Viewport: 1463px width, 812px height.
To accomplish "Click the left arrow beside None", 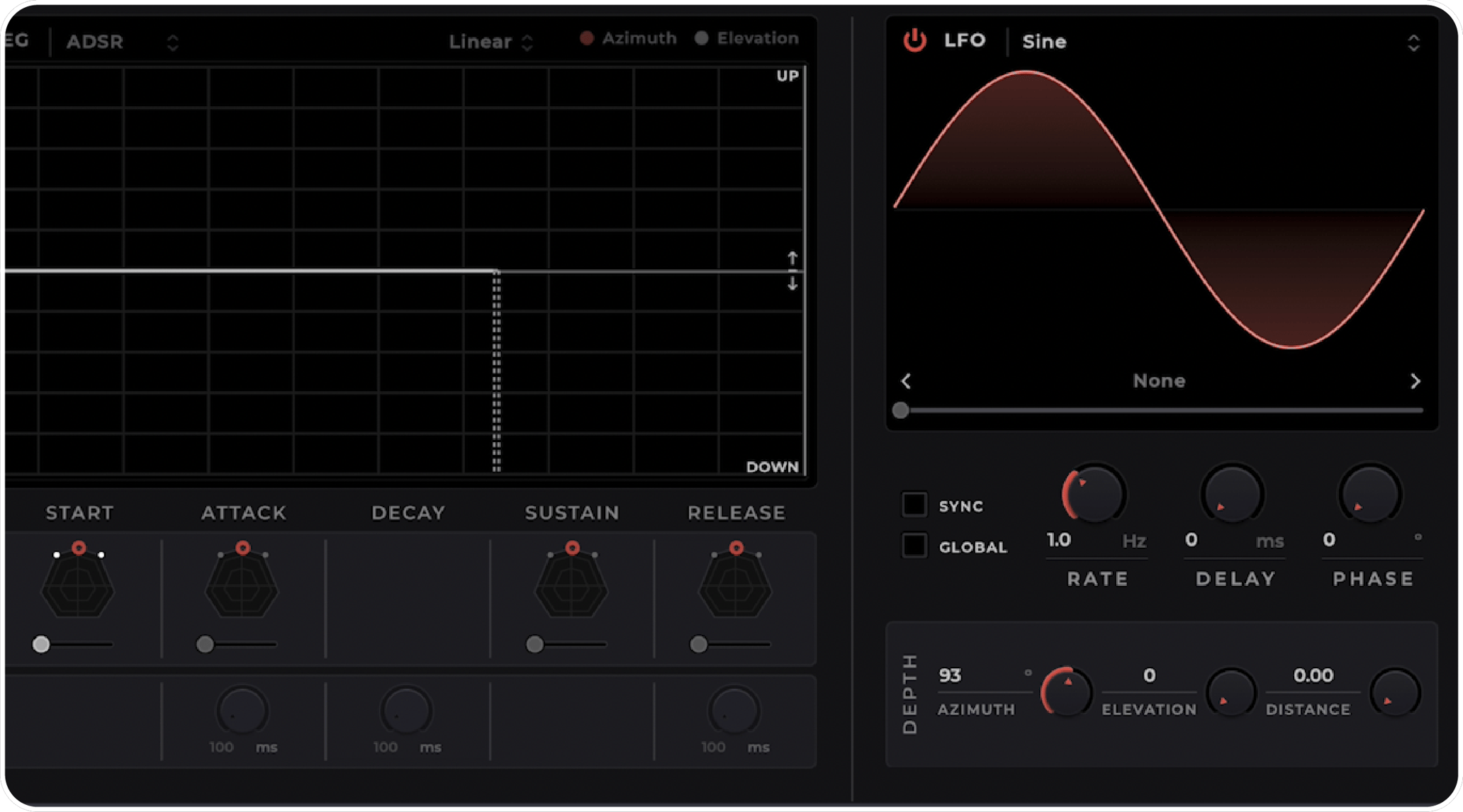I will coord(905,381).
